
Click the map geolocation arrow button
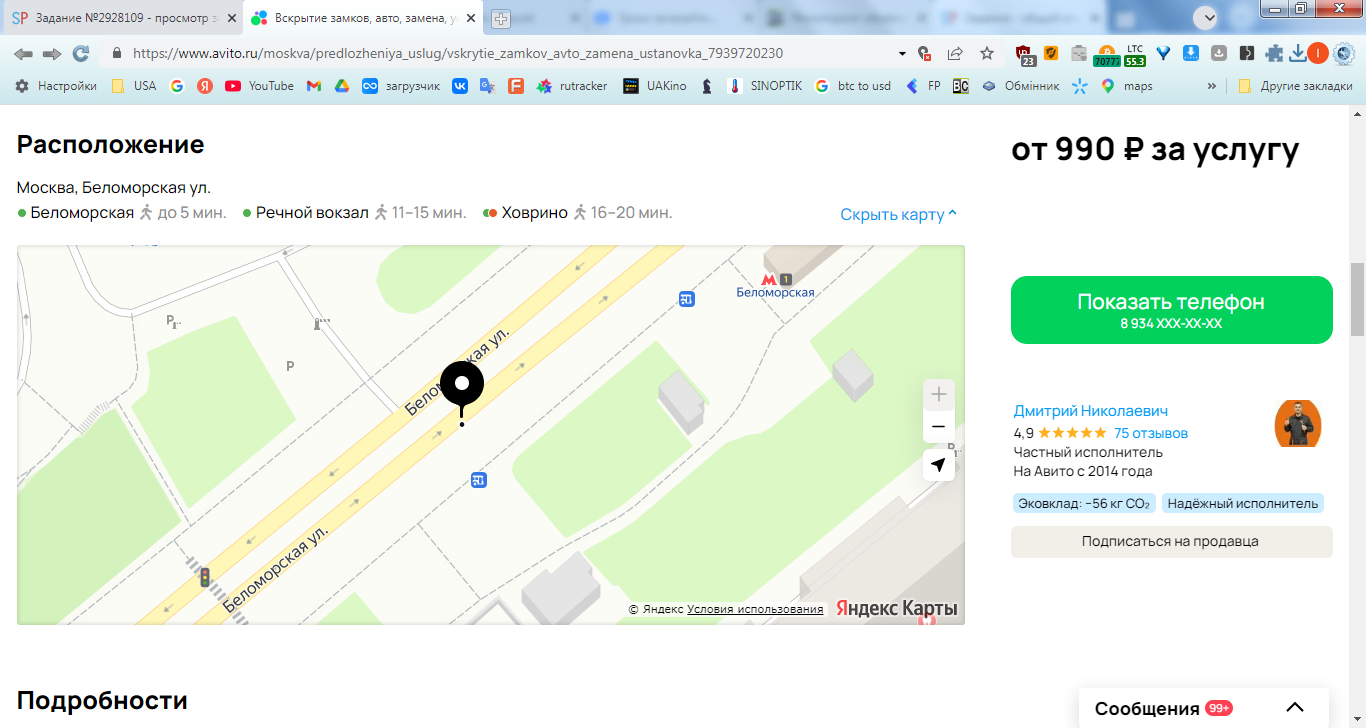(x=938, y=465)
